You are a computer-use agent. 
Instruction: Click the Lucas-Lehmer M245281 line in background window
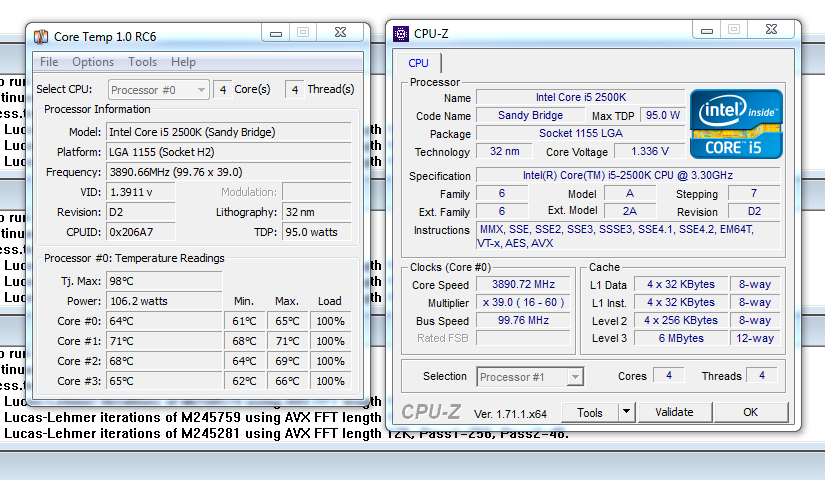click(x=286, y=434)
